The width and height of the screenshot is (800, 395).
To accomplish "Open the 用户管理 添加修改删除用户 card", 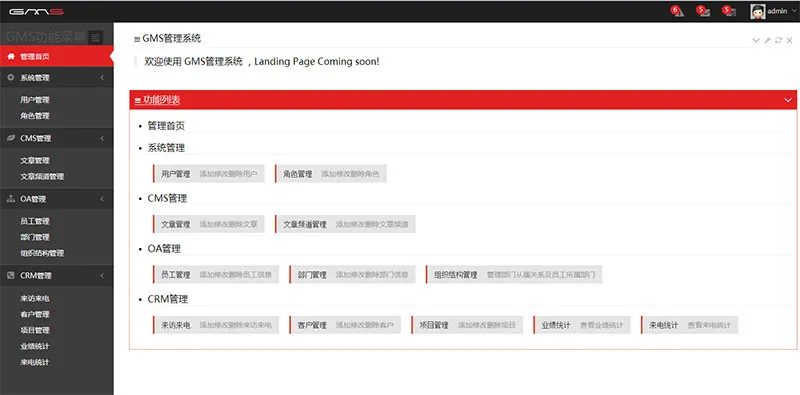I will click(x=209, y=174).
